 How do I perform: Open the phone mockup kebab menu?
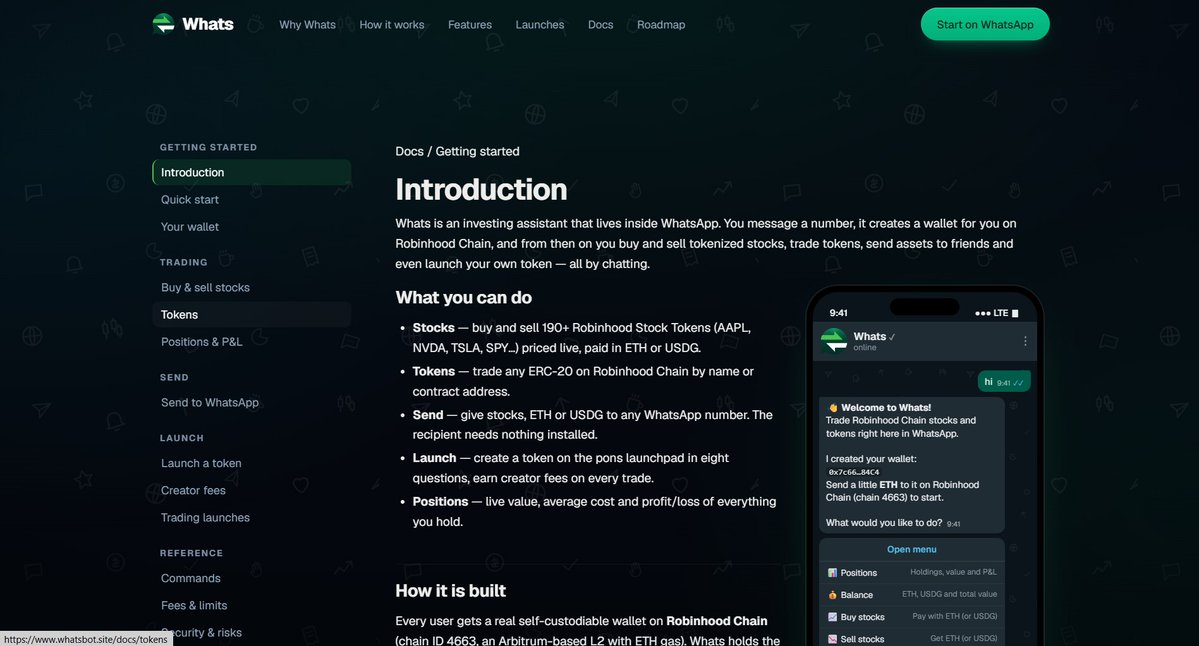point(1025,341)
